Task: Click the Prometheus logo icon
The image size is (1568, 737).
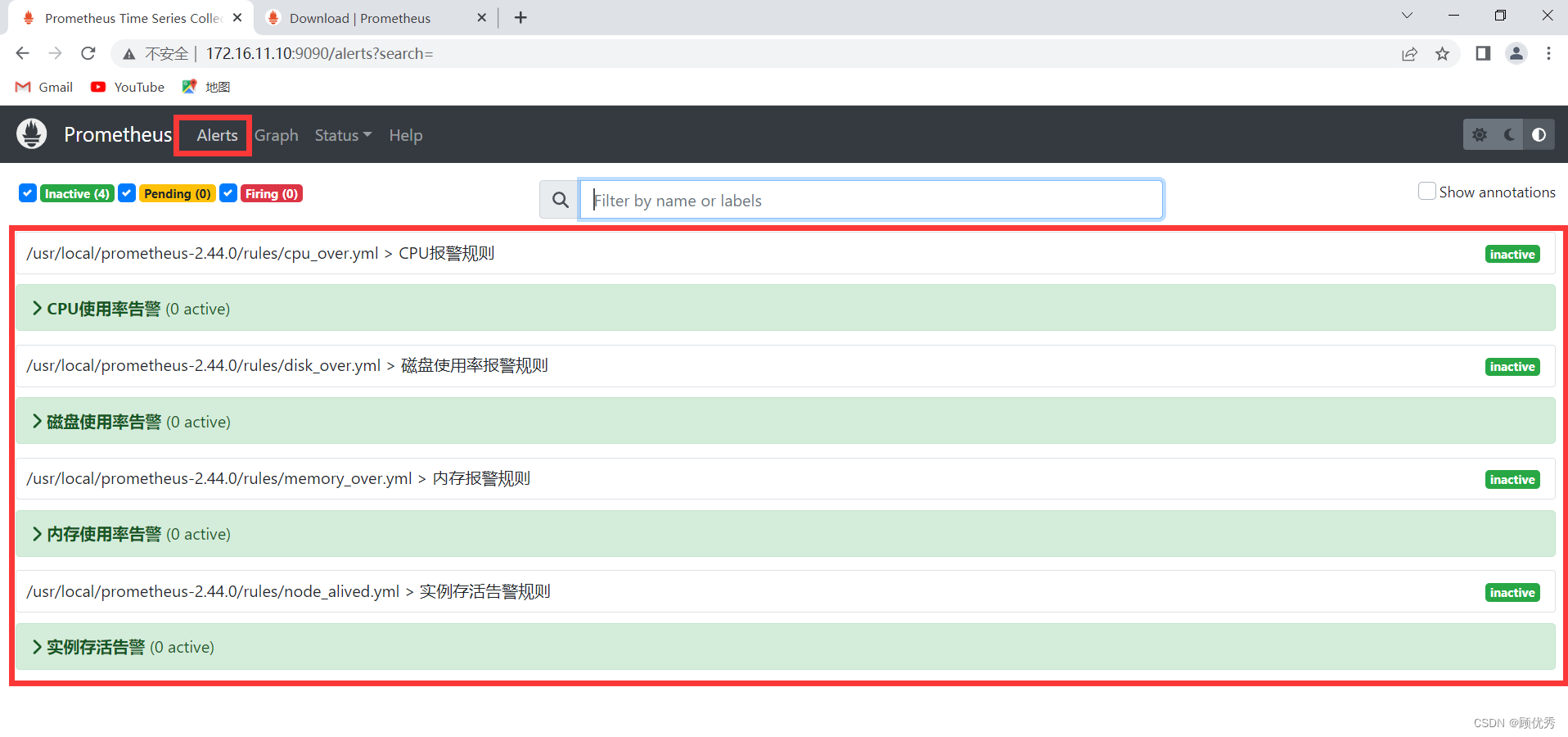Action: pyautogui.click(x=31, y=133)
